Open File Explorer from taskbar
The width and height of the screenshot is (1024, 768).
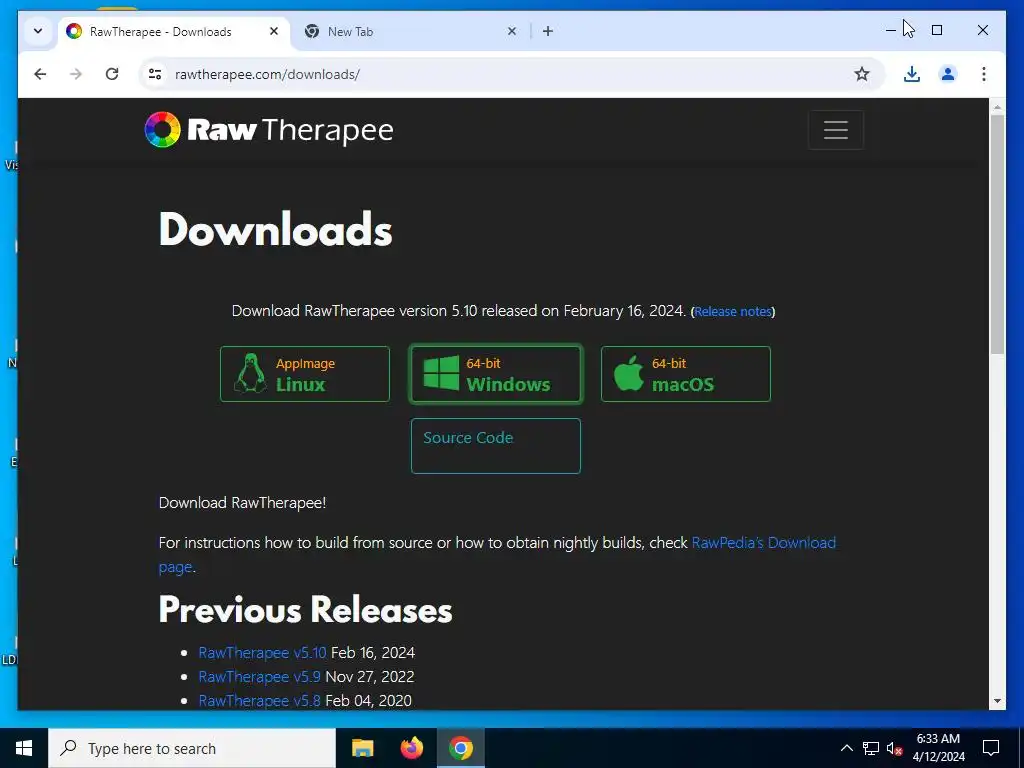coord(362,748)
